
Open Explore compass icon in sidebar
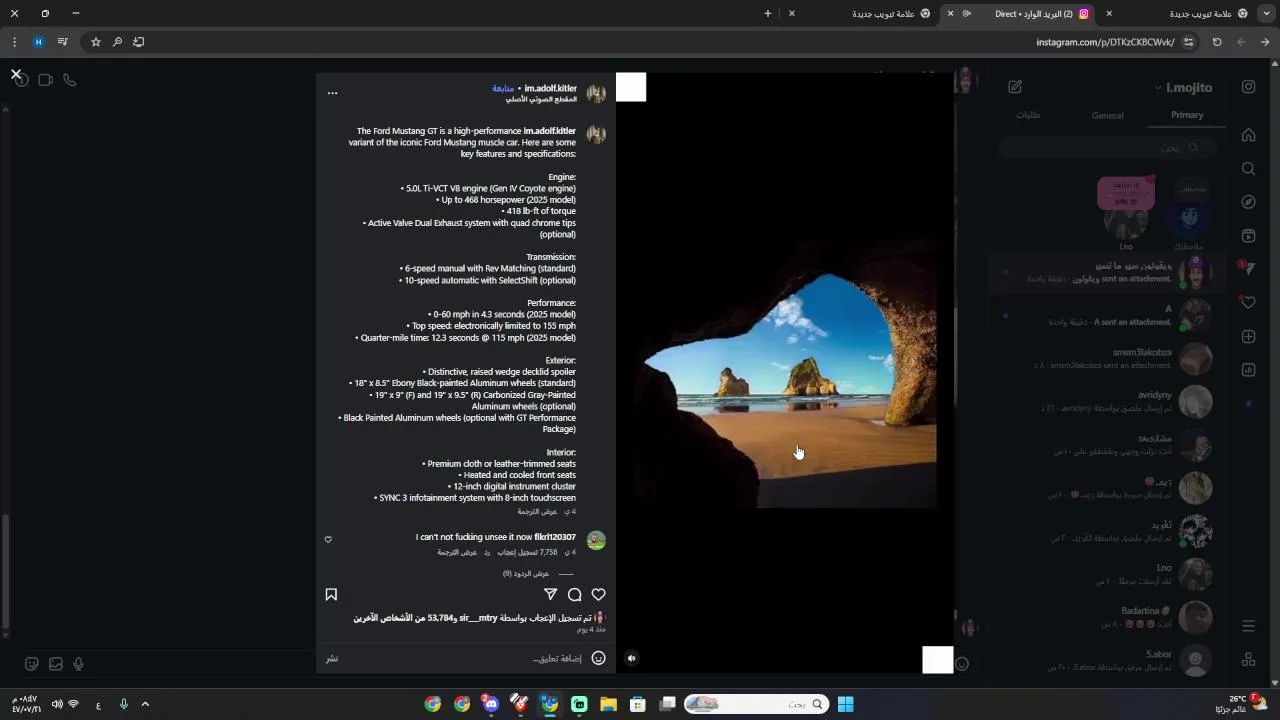click(1248, 202)
